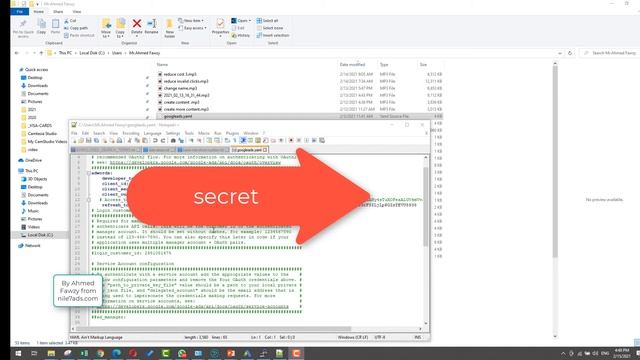Select OneDrive in navigation pane
Image resolution: width=640 pixels, height=360 pixels.
tap(33, 160)
